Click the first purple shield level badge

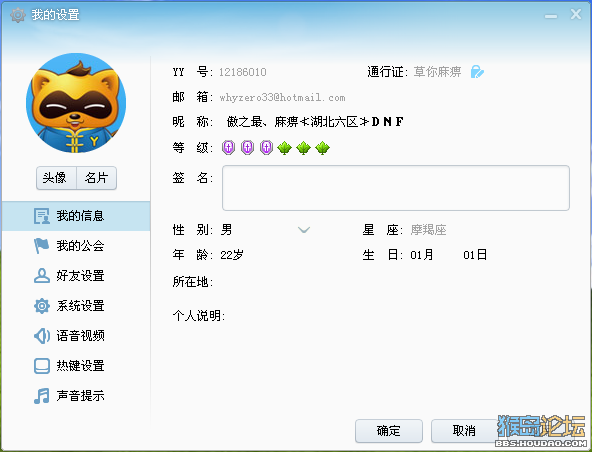point(228,147)
